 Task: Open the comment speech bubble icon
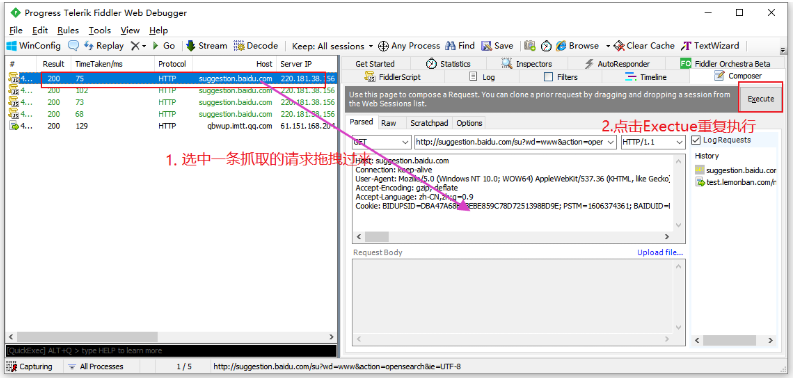73,46
